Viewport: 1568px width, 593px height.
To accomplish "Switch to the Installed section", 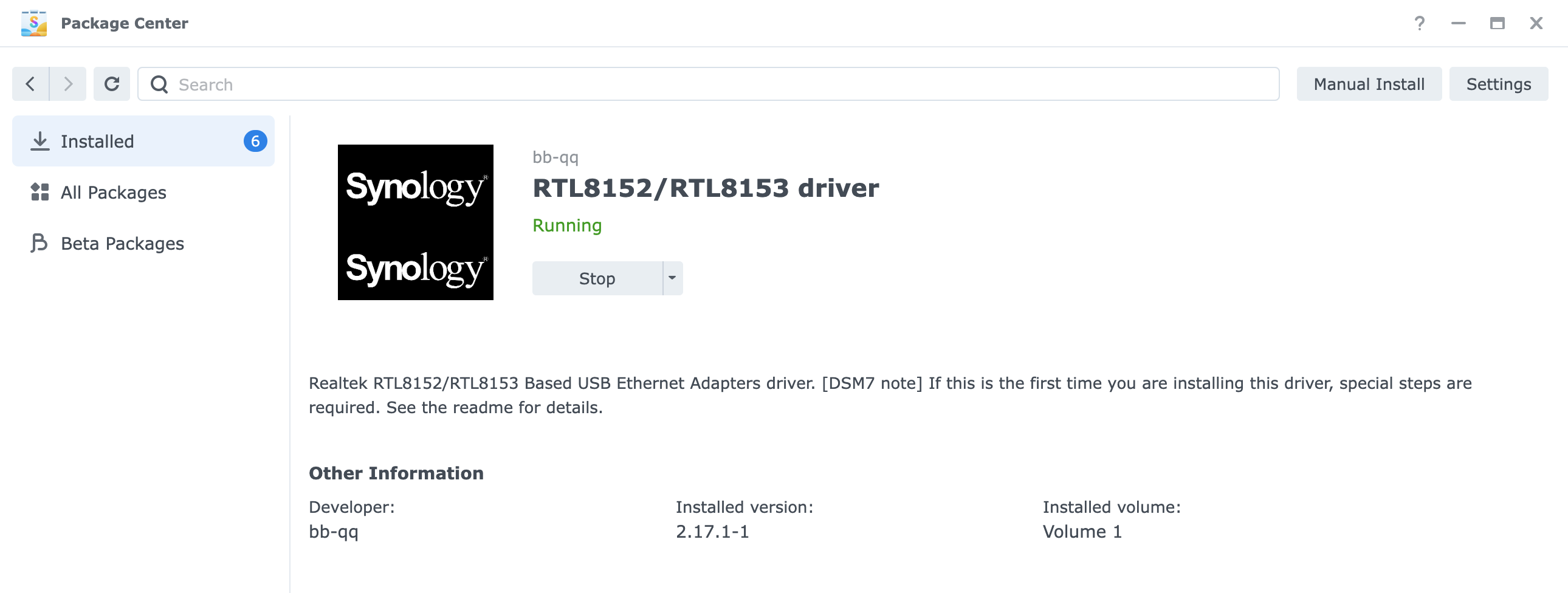I will tap(97, 140).
